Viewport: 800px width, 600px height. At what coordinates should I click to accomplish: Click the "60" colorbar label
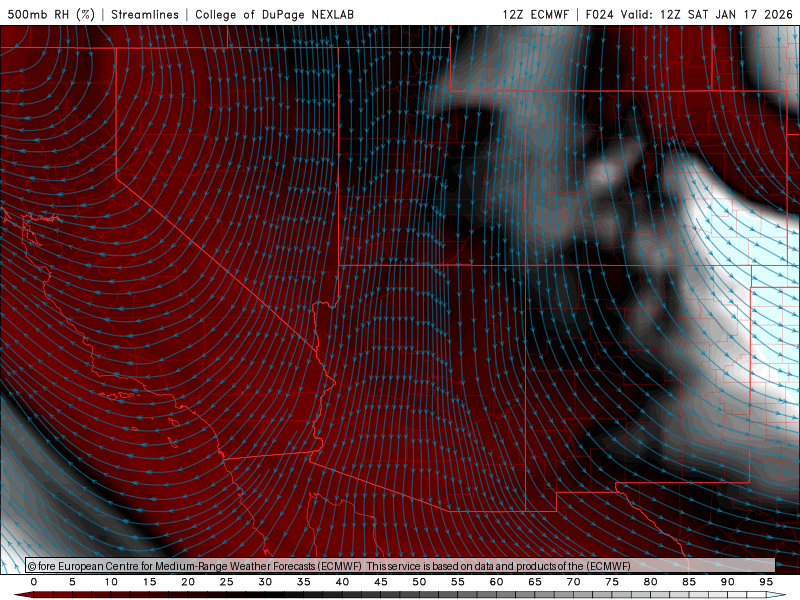(496, 582)
